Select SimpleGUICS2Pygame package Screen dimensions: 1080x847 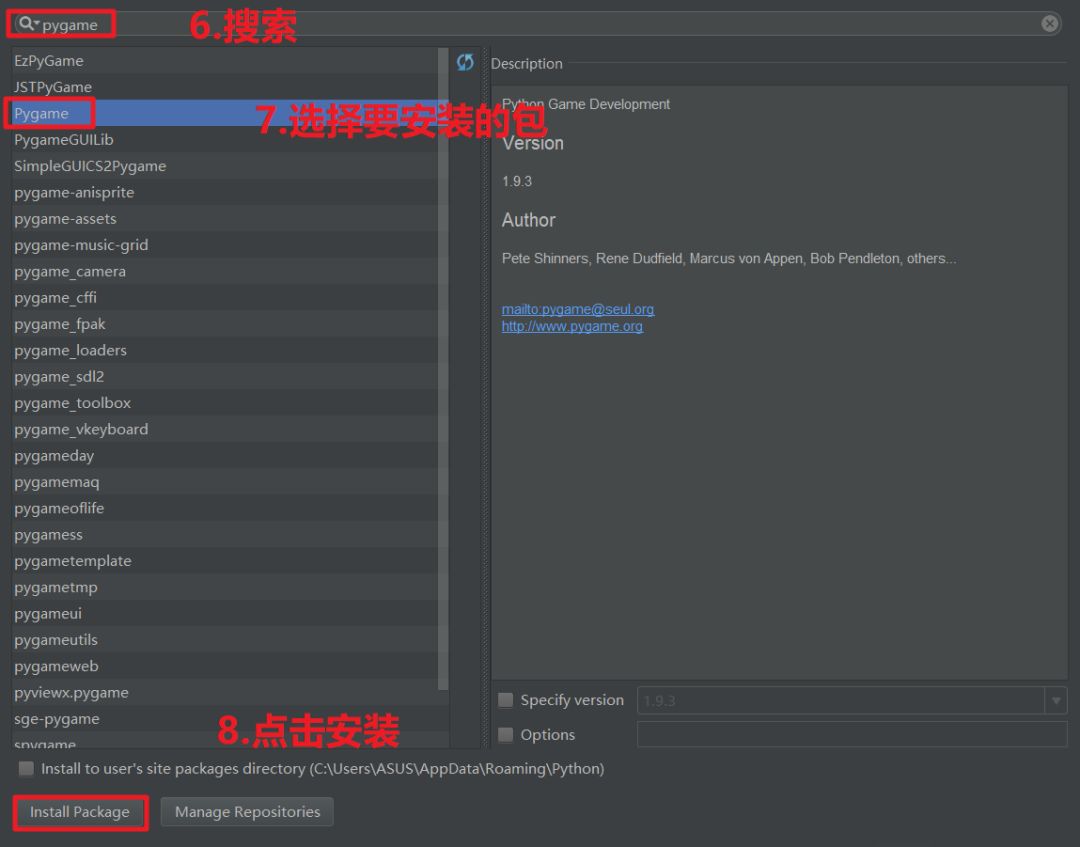[x=225, y=166]
